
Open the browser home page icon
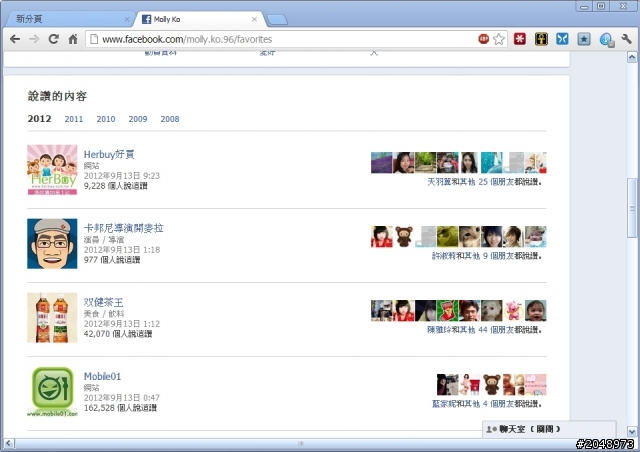coord(73,39)
